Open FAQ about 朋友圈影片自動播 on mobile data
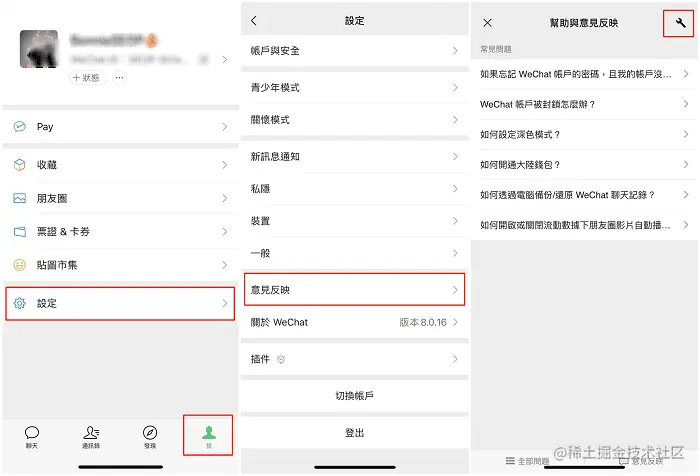The width and height of the screenshot is (700, 476). [x=584, y=225]
